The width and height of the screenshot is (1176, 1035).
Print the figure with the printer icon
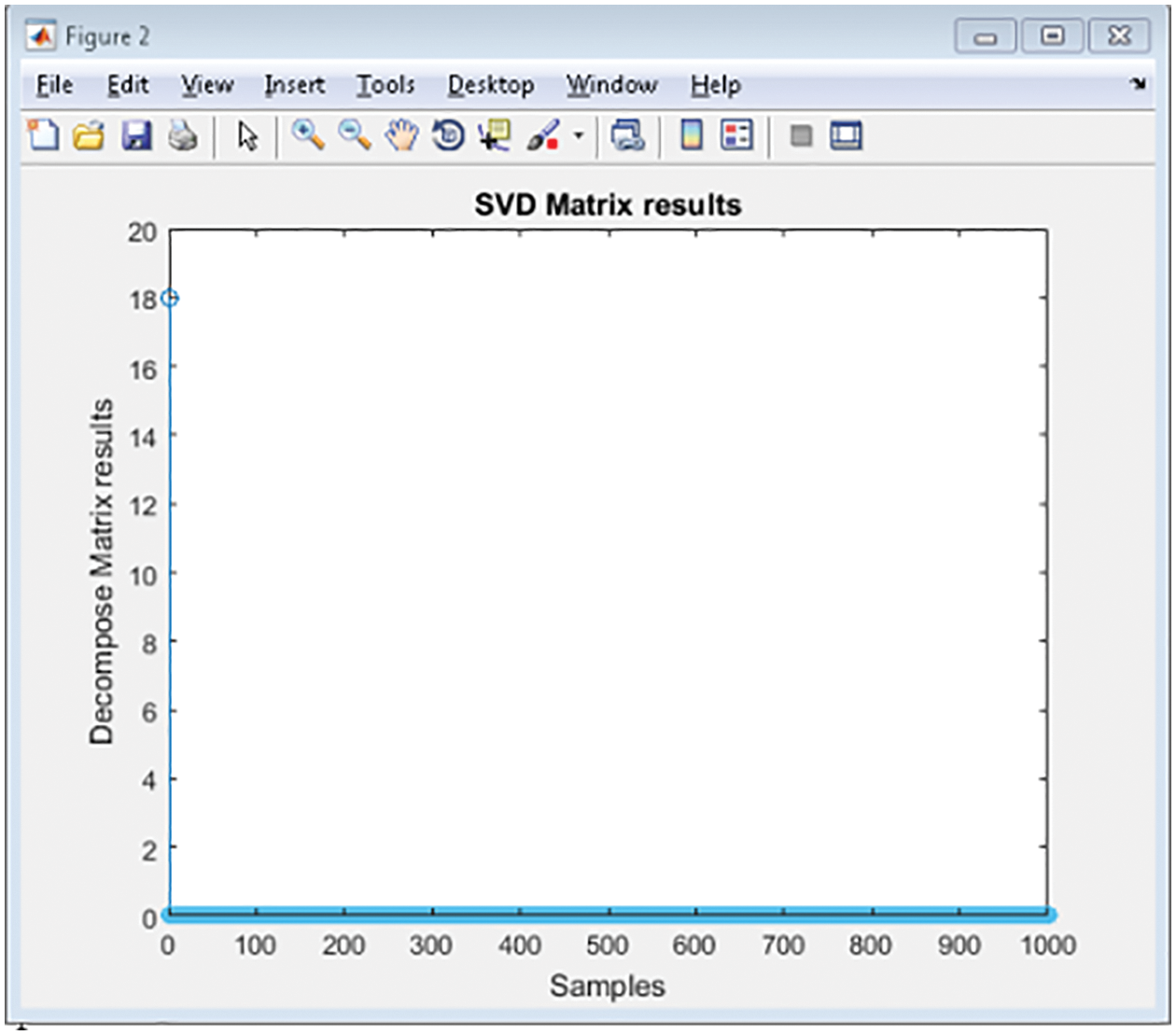tap(183, 136)
